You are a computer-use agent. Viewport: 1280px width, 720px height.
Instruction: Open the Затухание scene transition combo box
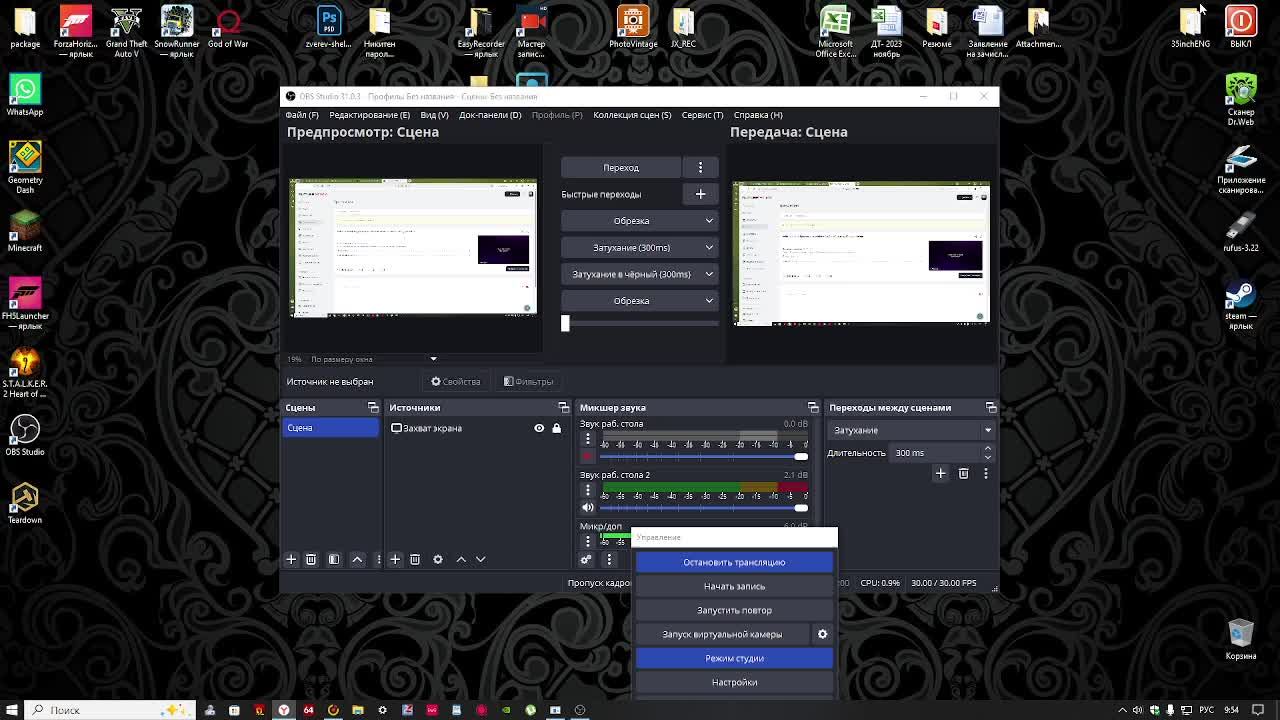point(910,430)
